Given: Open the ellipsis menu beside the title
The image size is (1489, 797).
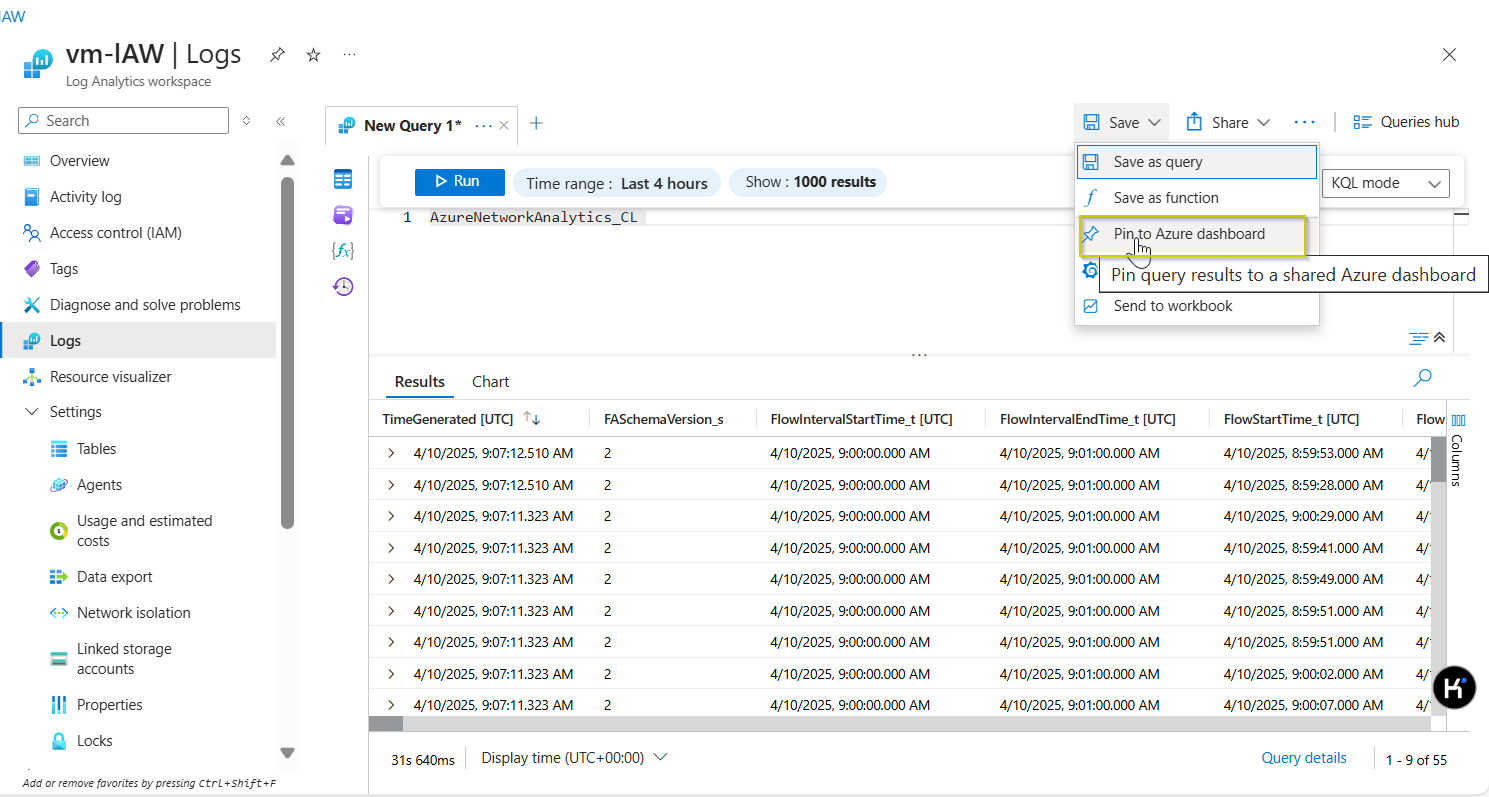Looking at the screenshot, I should (x=349, y=55).
